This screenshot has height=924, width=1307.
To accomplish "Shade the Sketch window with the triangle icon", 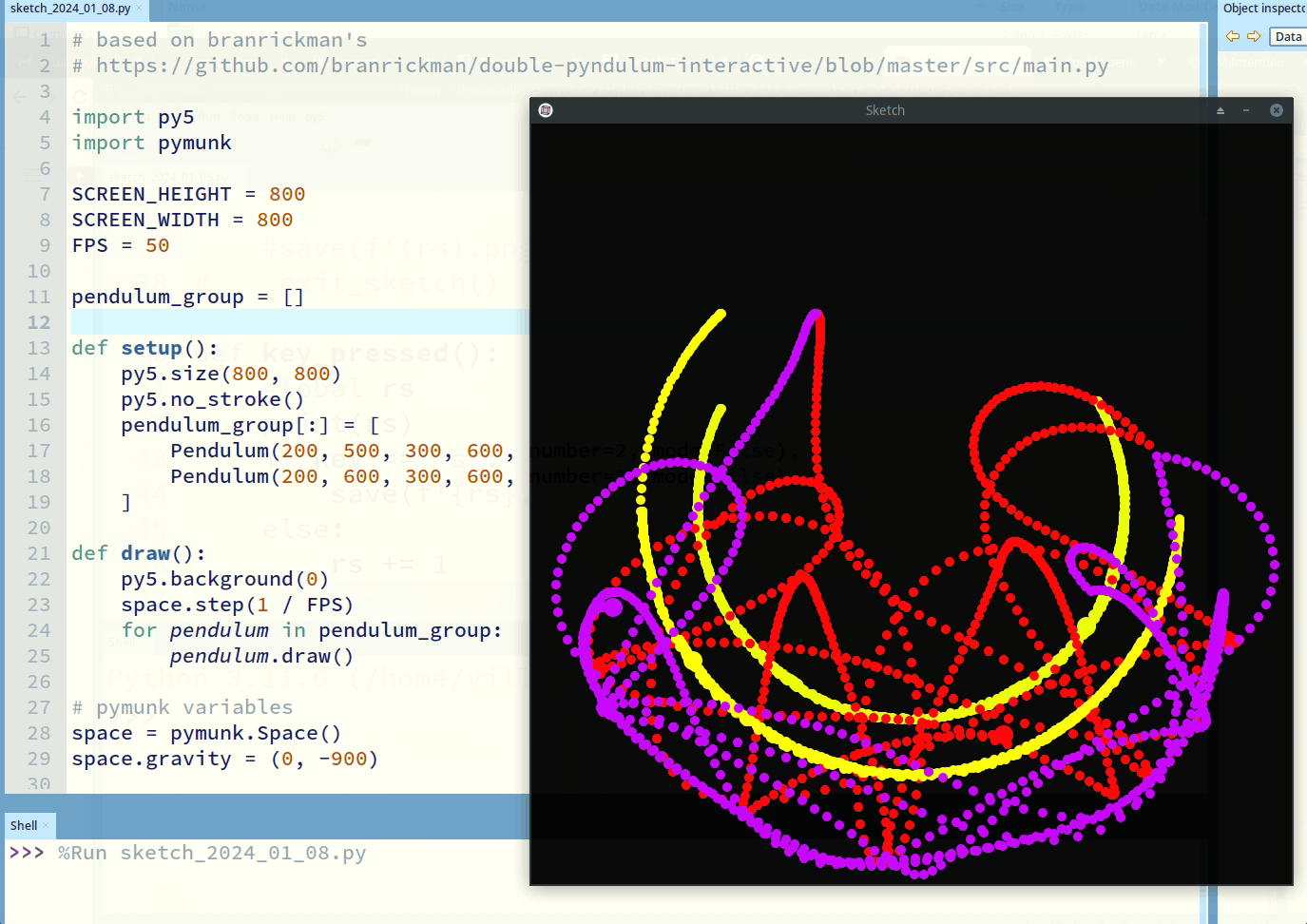I will click(1221, 110).
